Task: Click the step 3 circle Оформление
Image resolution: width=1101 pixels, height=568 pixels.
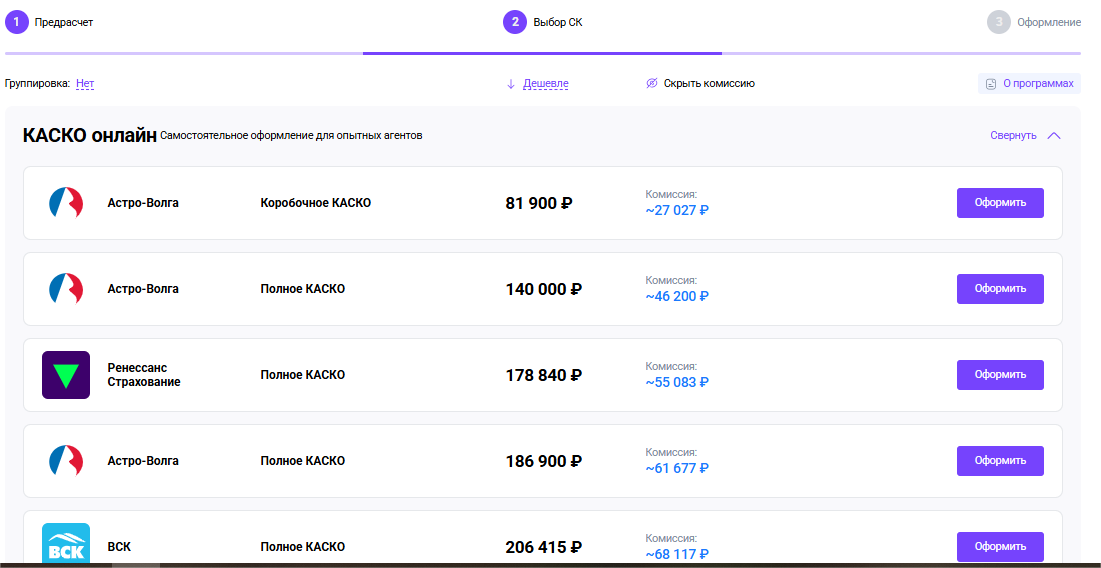Action: [x=998, y=22]
